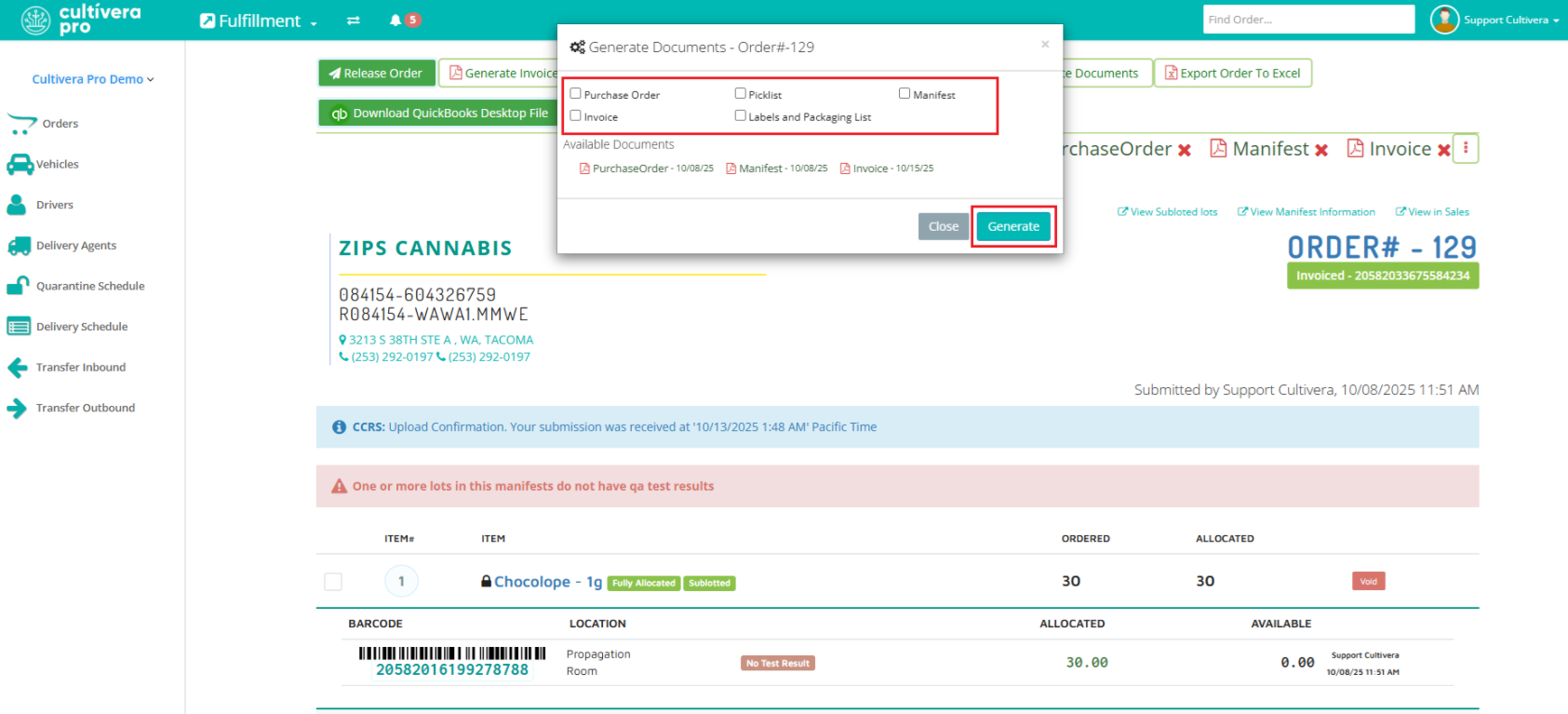The height and width of the screenshot is (714, 1568).
Task: Open Manifest - 10/08/25 document
Action: coord(777,168)
